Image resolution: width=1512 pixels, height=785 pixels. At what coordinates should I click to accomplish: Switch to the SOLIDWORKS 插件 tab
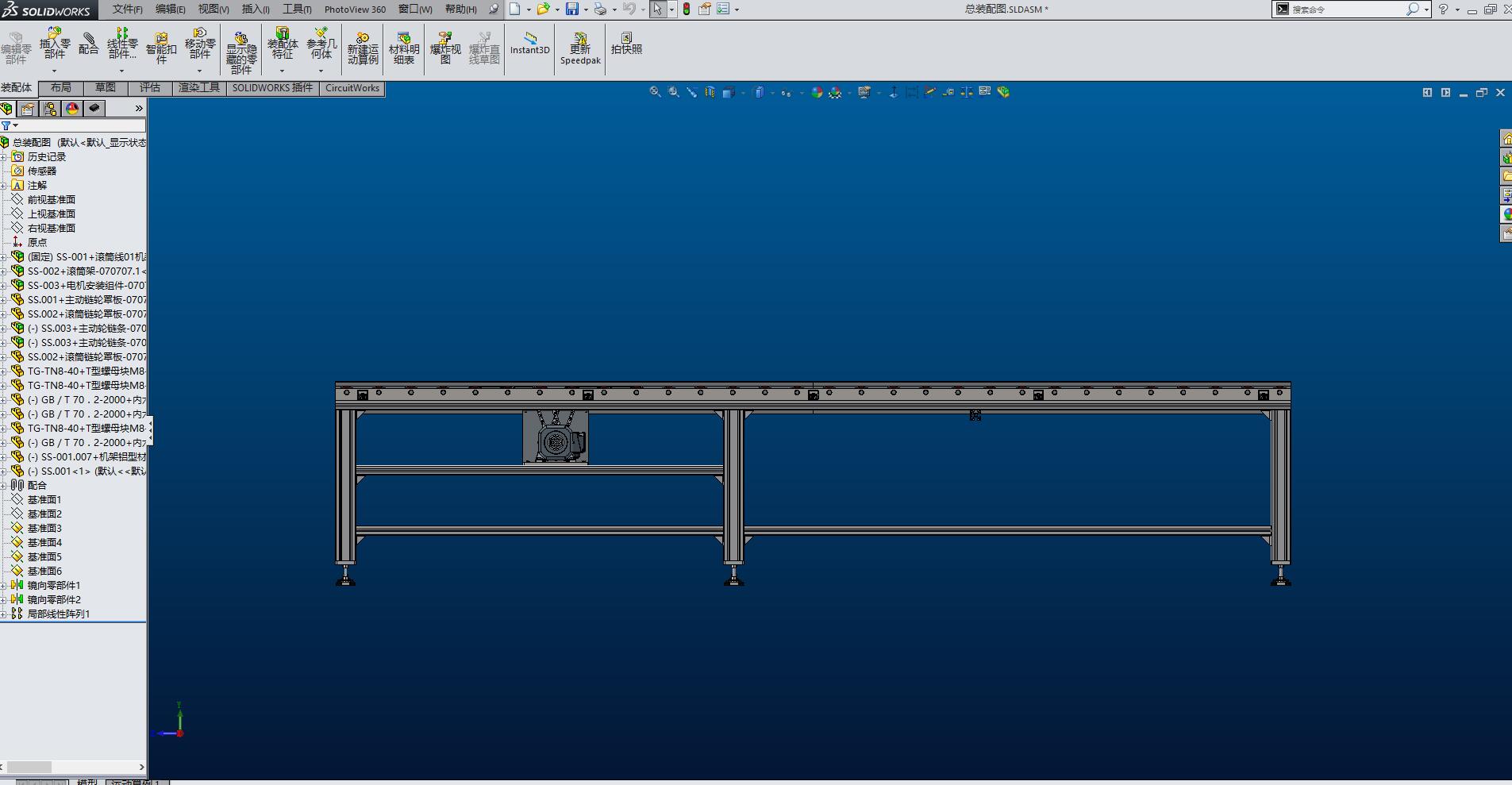coord(272,88)
